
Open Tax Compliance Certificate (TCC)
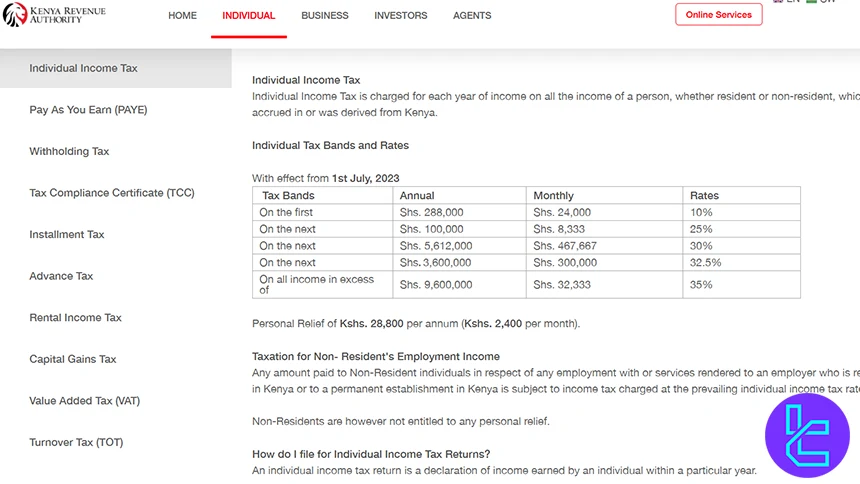click(112, 193)
